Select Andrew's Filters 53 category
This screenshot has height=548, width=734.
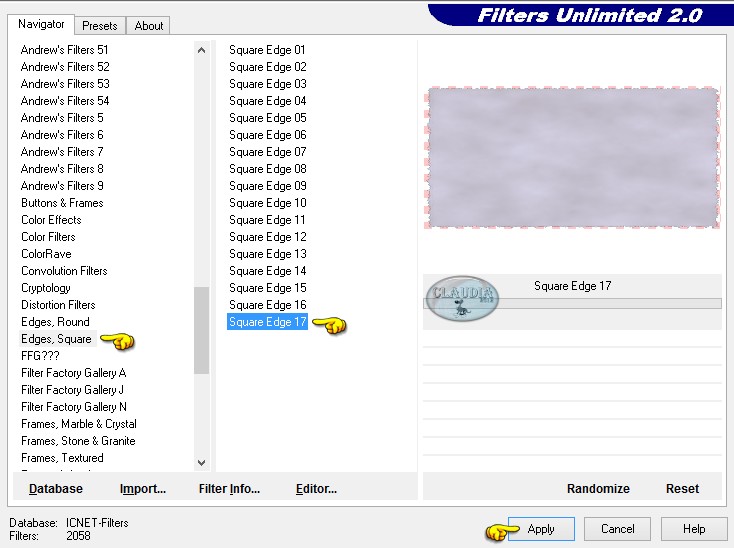coord(65,84)
